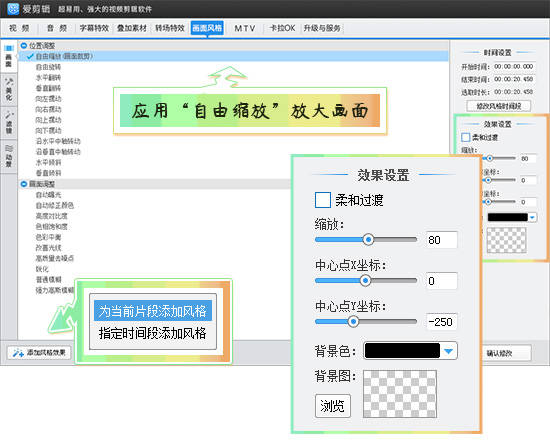Toggle 柔和过渡 checkbox in enlarged 效果设置 callout
The image size is (550, 442).
click(x=323, y=200)
